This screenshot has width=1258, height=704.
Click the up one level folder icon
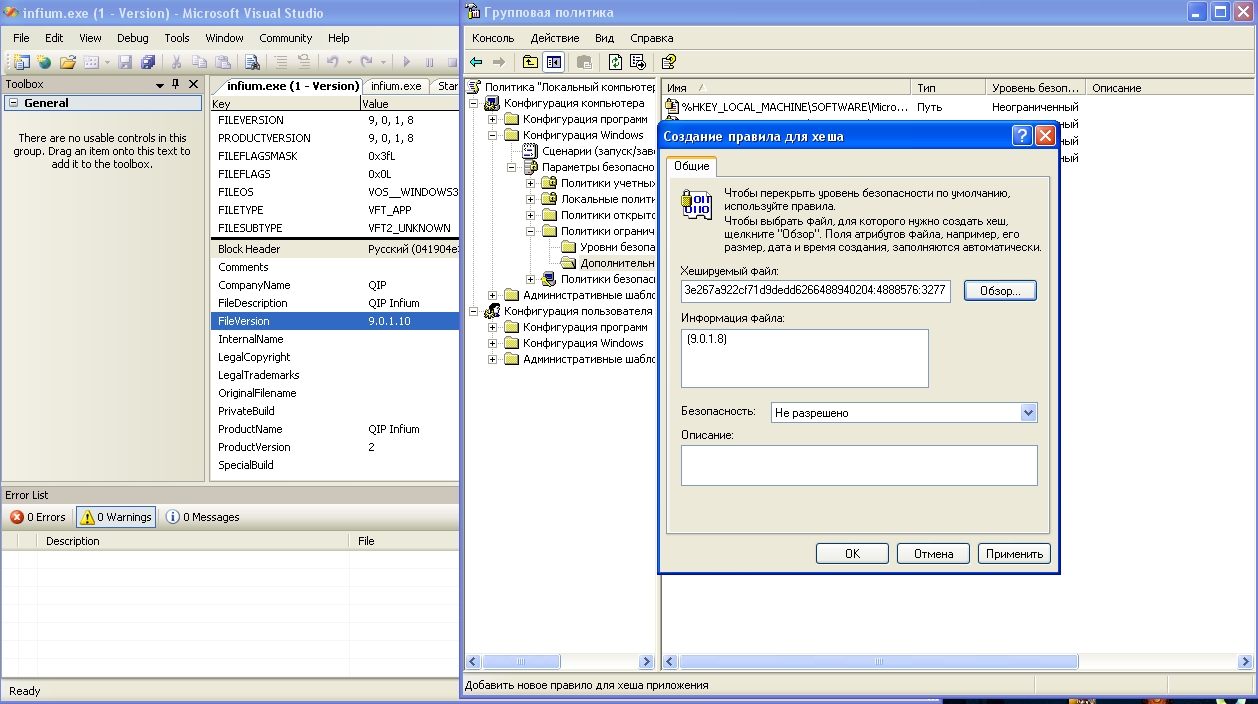pyautogui.click(x=531, y=62)
